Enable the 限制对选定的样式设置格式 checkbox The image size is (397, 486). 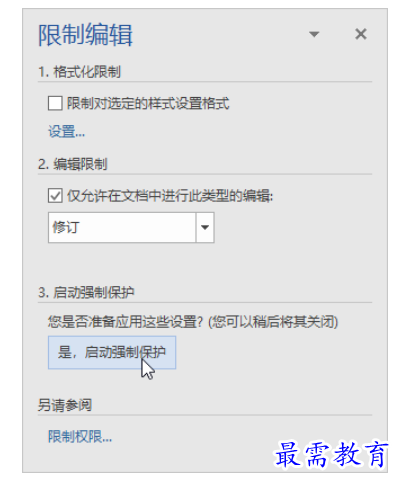(x=55, y=103)
